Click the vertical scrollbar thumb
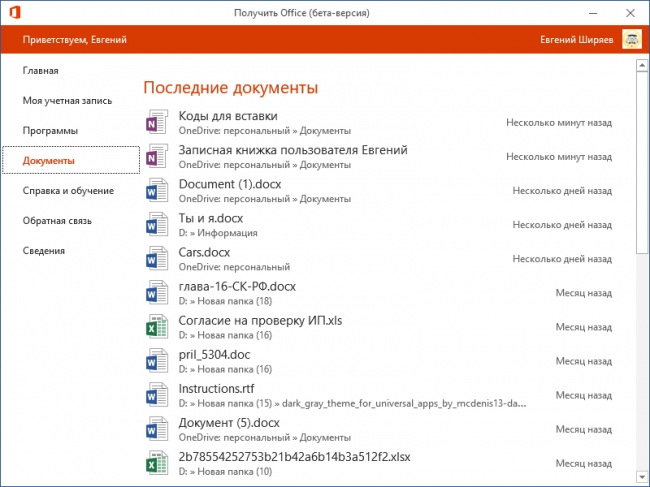The width and height of the screenshot is (650, 487). click(x=642, y=162)
